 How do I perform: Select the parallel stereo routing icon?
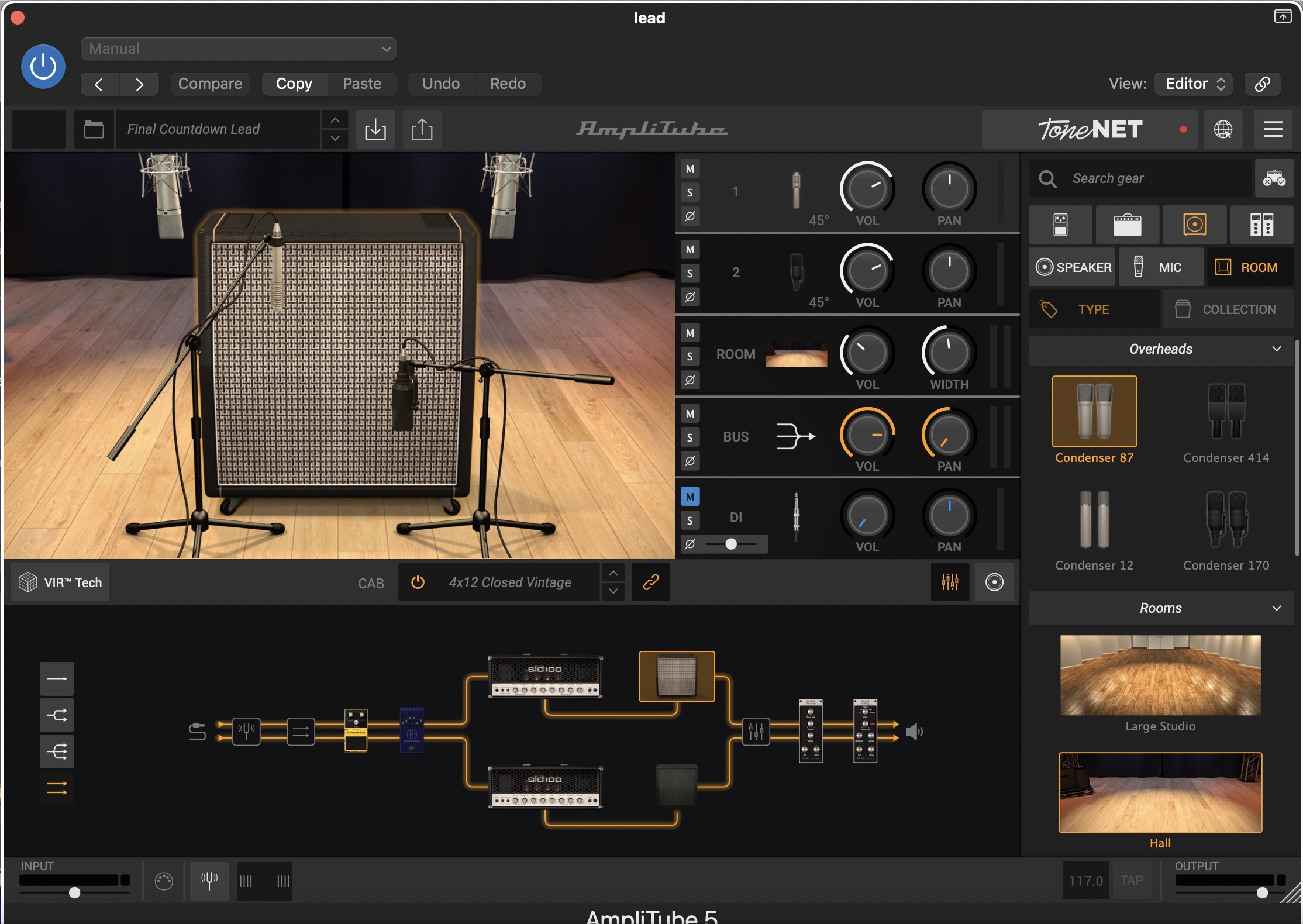[57, 788]
